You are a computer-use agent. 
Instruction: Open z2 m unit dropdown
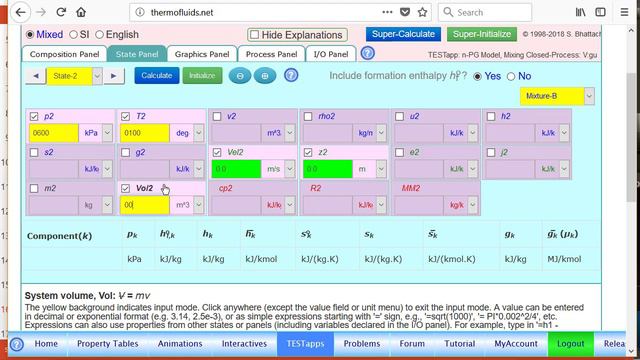click(x=381, y=169)
